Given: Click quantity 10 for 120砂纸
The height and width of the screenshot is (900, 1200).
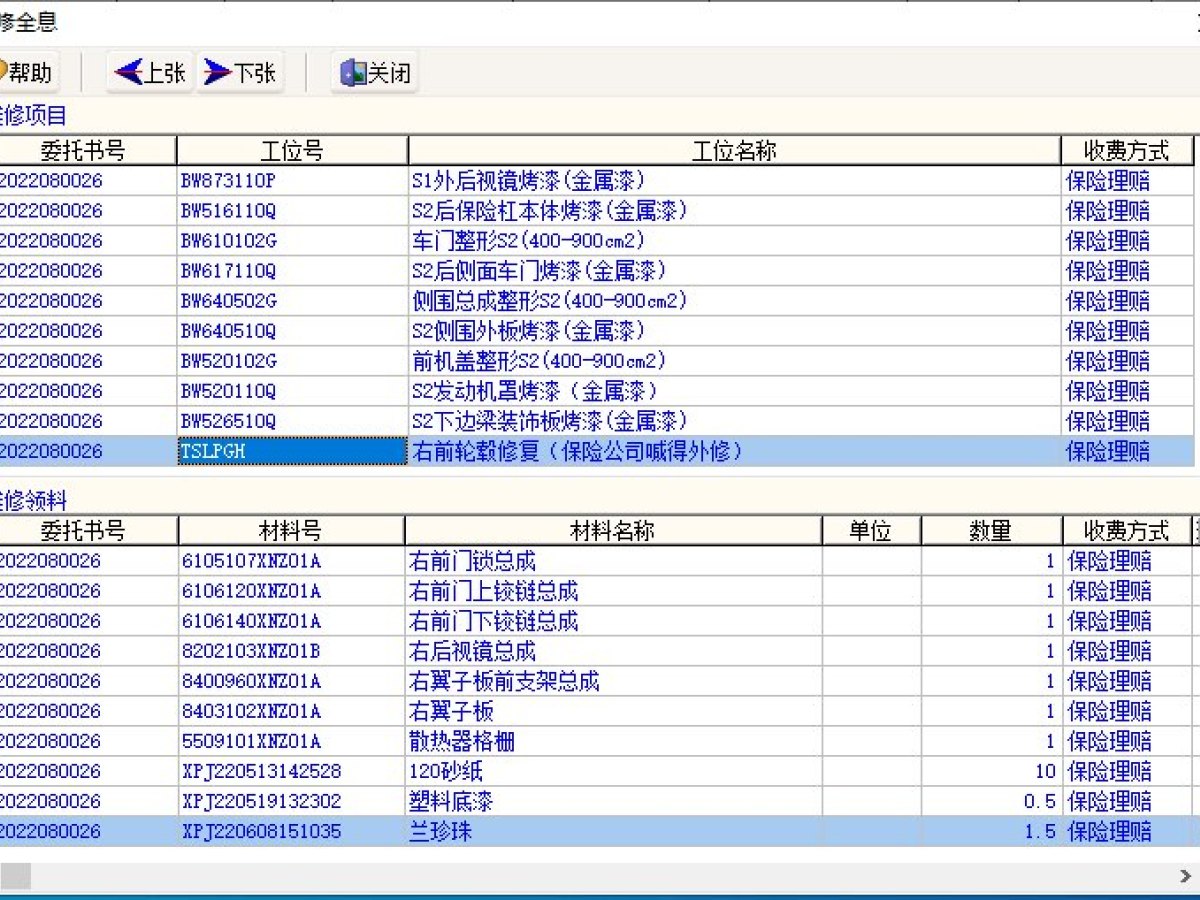Looking at the screenshot, I should (1045, 771).
